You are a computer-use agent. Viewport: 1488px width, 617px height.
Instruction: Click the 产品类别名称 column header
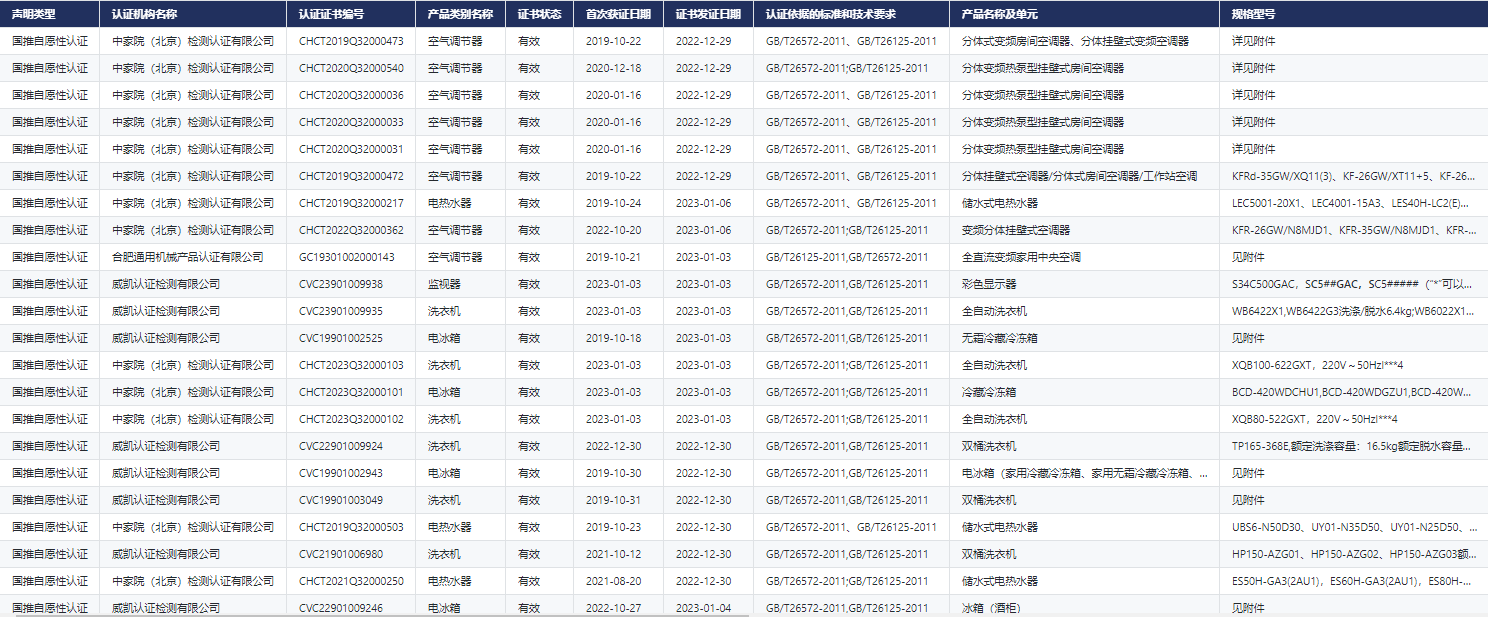[460, 14]
